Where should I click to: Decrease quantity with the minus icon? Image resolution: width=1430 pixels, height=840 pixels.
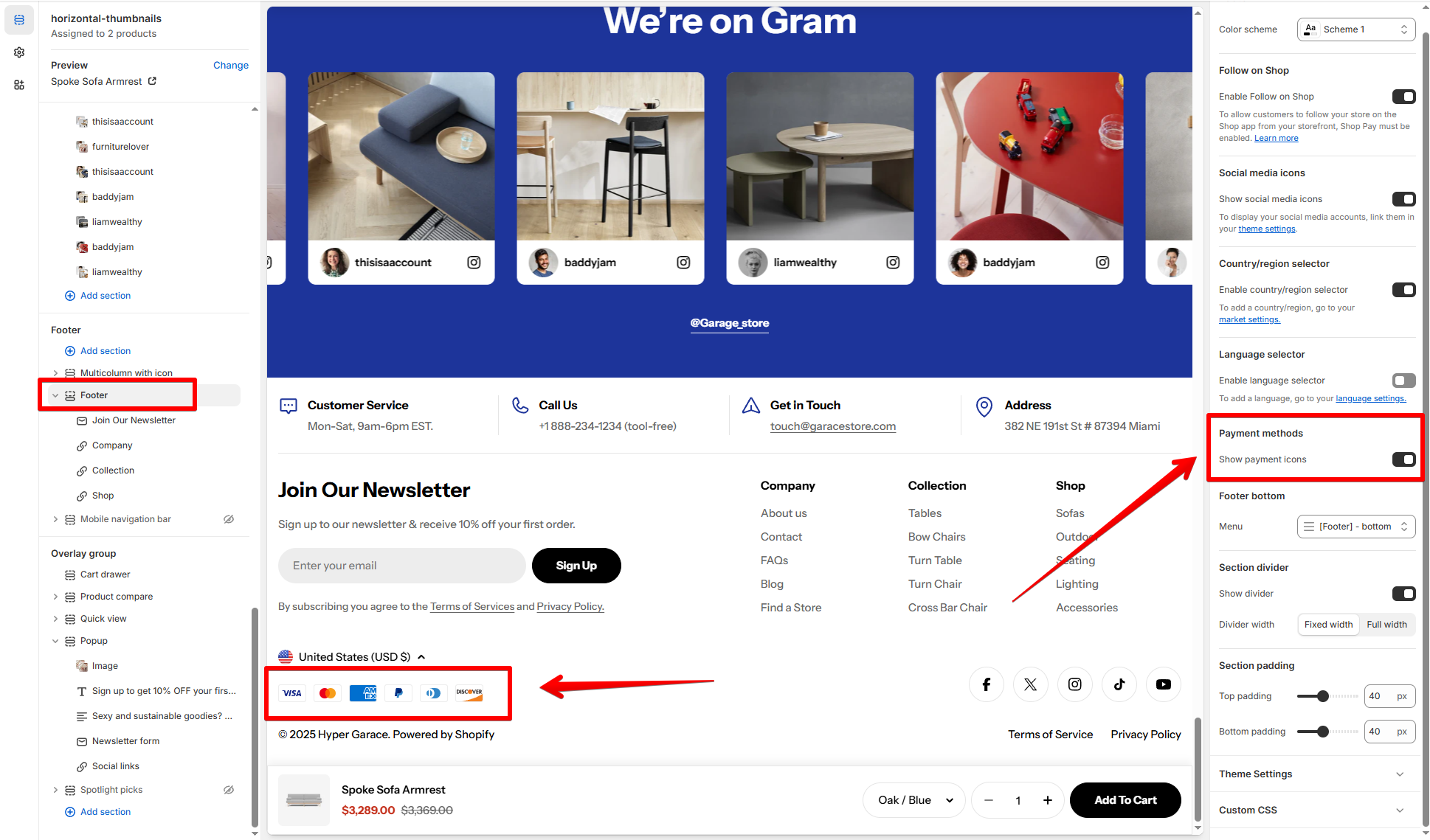point(989,800)
